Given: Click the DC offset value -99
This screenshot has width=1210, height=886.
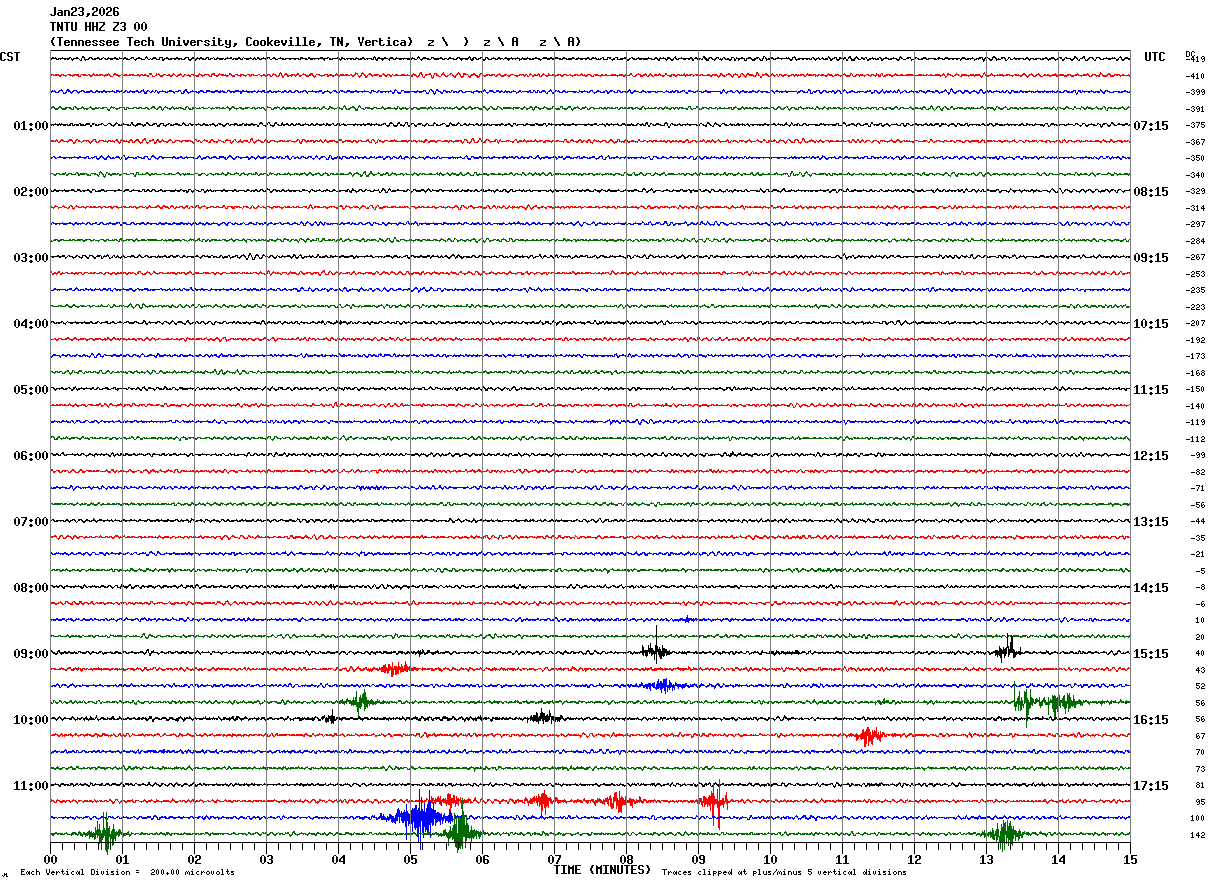Looking at the screenshot, I should (1198, 455).
